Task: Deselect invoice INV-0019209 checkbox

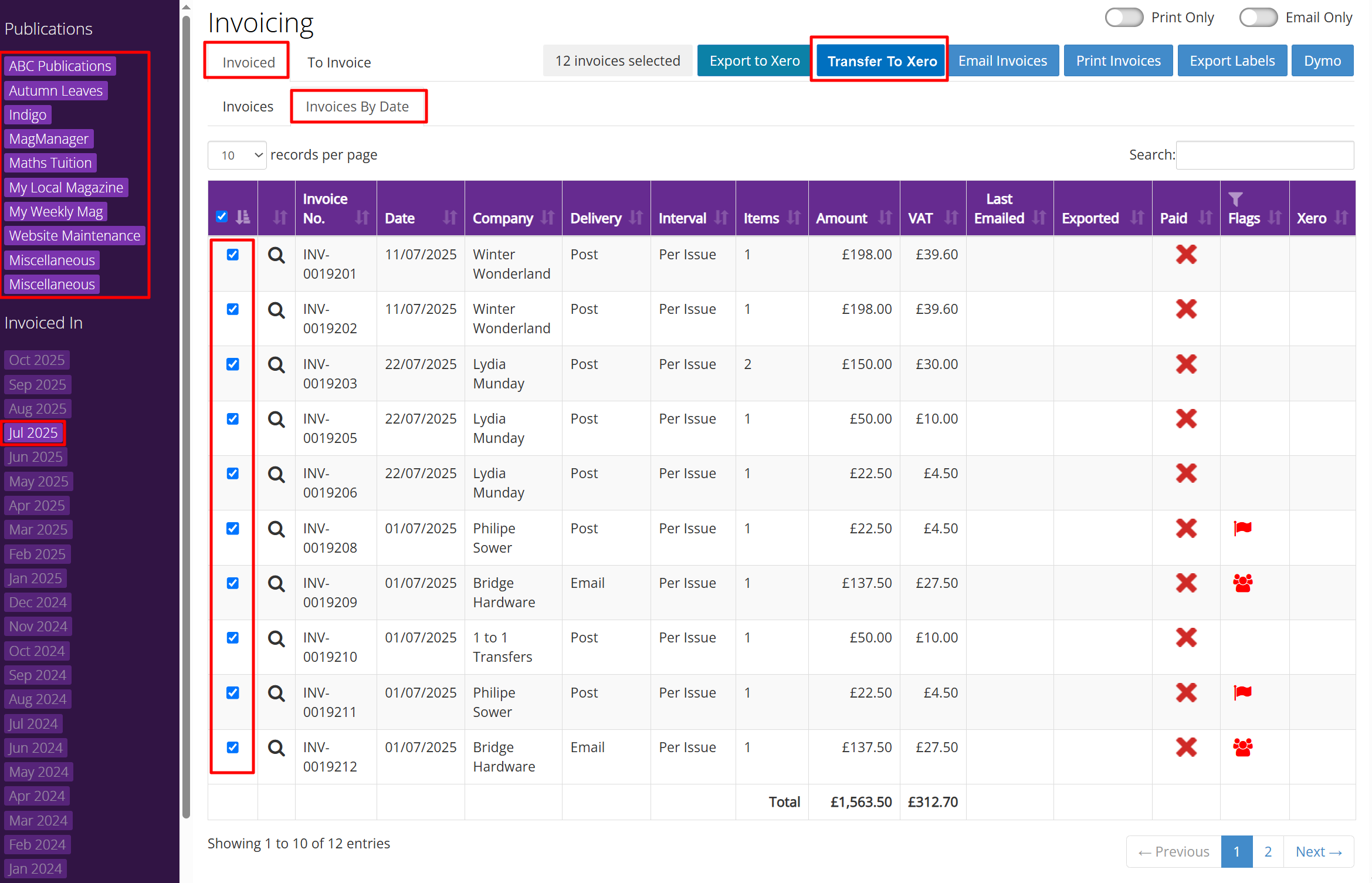Action: tap(233, 583)
